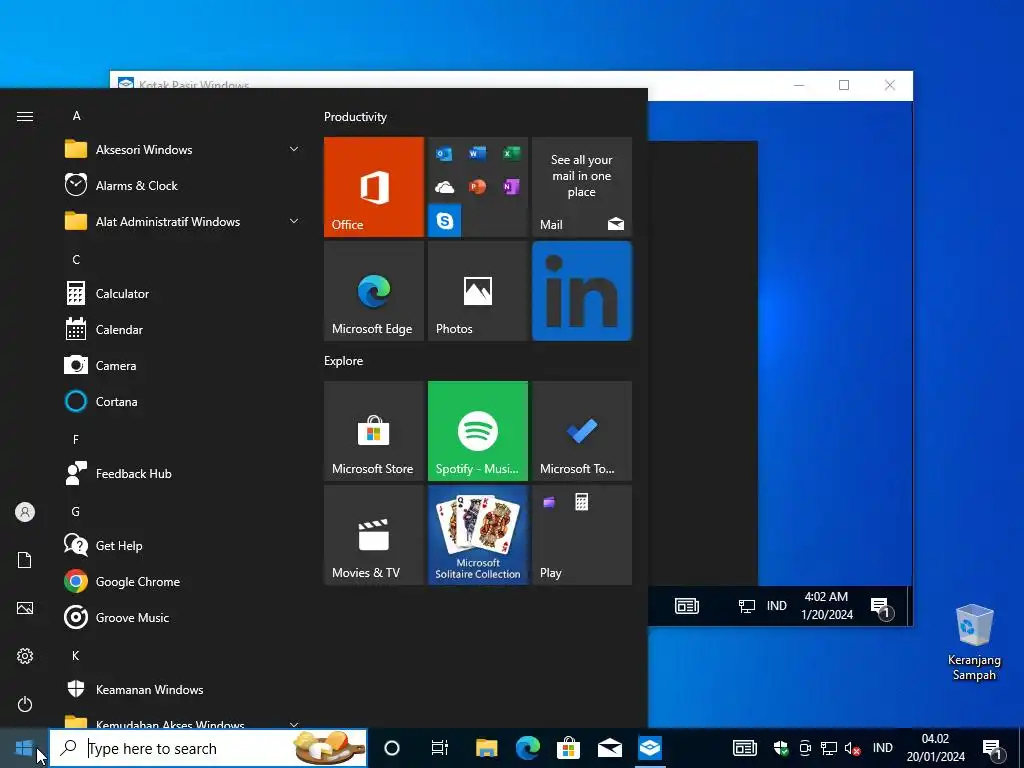Open host notification center icon

point(993,750)
